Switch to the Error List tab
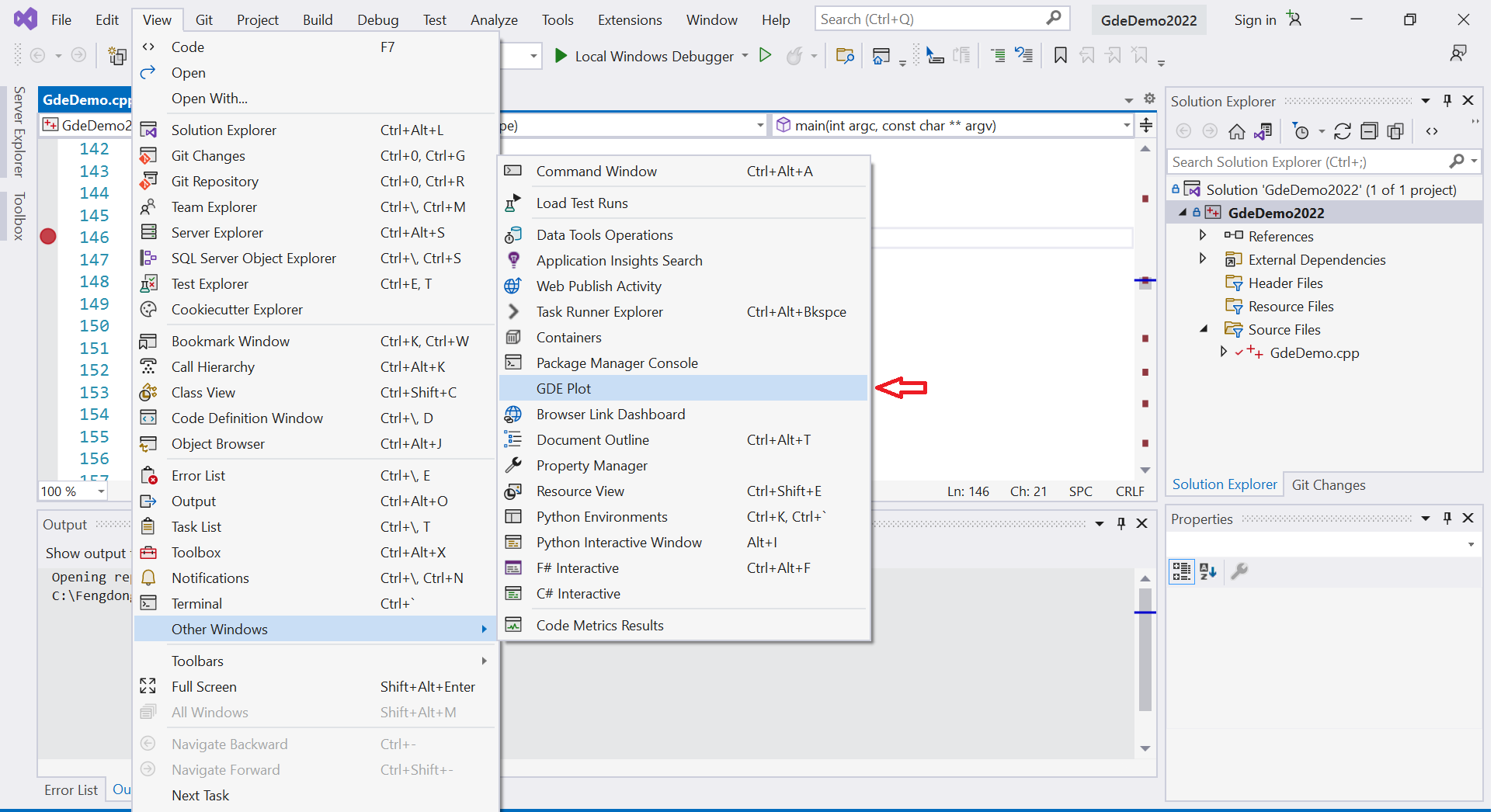Viewport: 1494px width, 812px height. (71, 789)
